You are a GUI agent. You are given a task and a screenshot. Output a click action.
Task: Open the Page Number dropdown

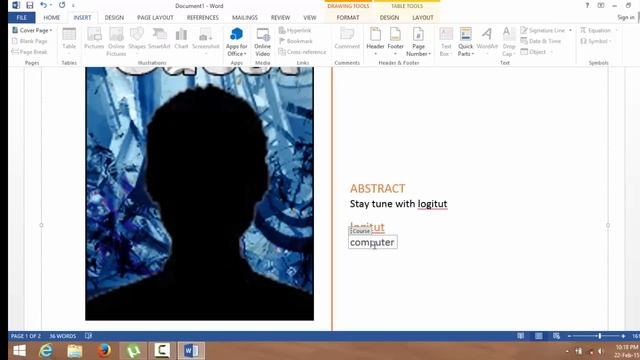tap(418, 42)
